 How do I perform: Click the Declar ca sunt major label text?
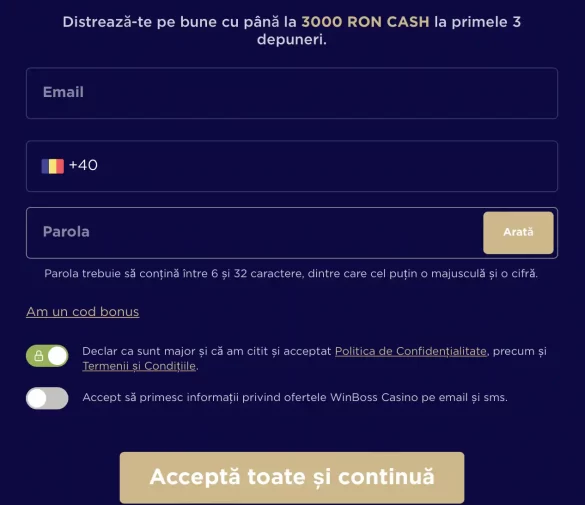(314, 358)
